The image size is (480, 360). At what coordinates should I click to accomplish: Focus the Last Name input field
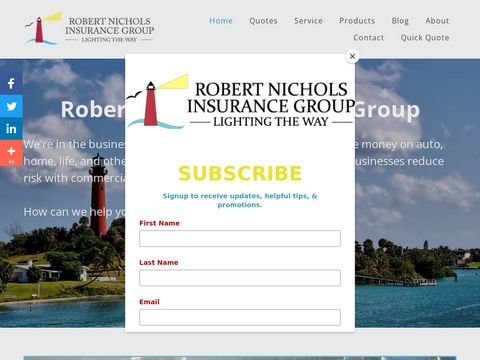click(240, 278)
